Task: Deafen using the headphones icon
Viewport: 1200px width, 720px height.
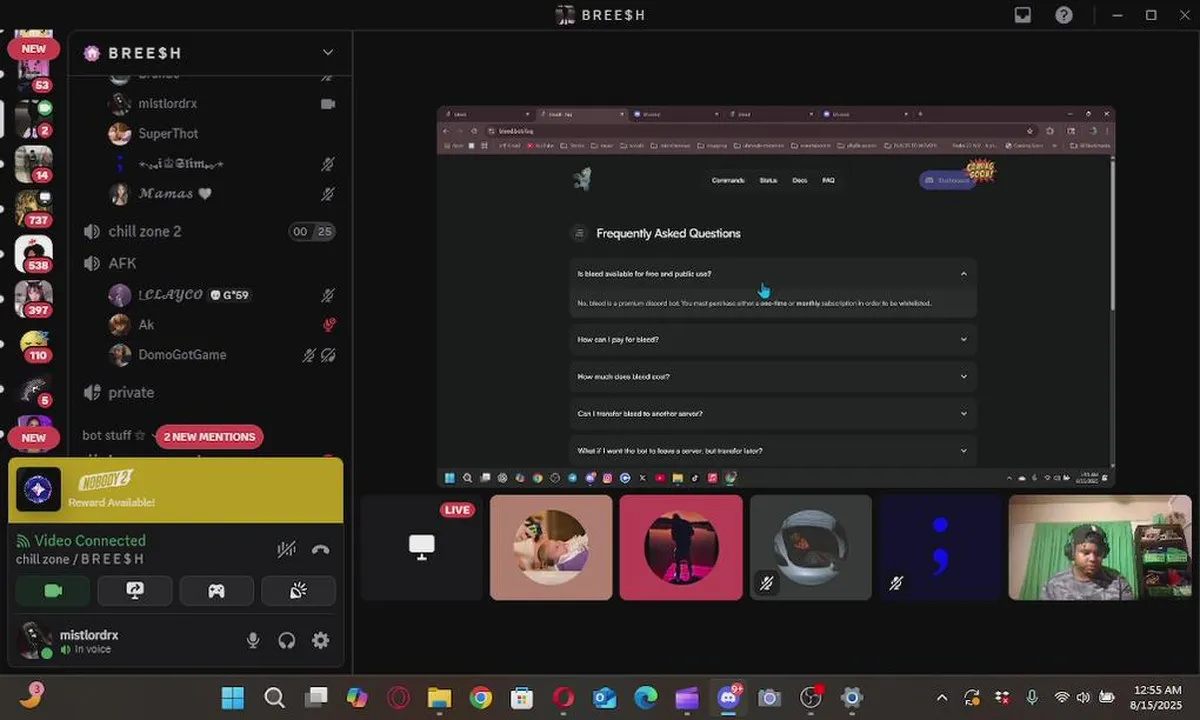Action: coord(287,640)
